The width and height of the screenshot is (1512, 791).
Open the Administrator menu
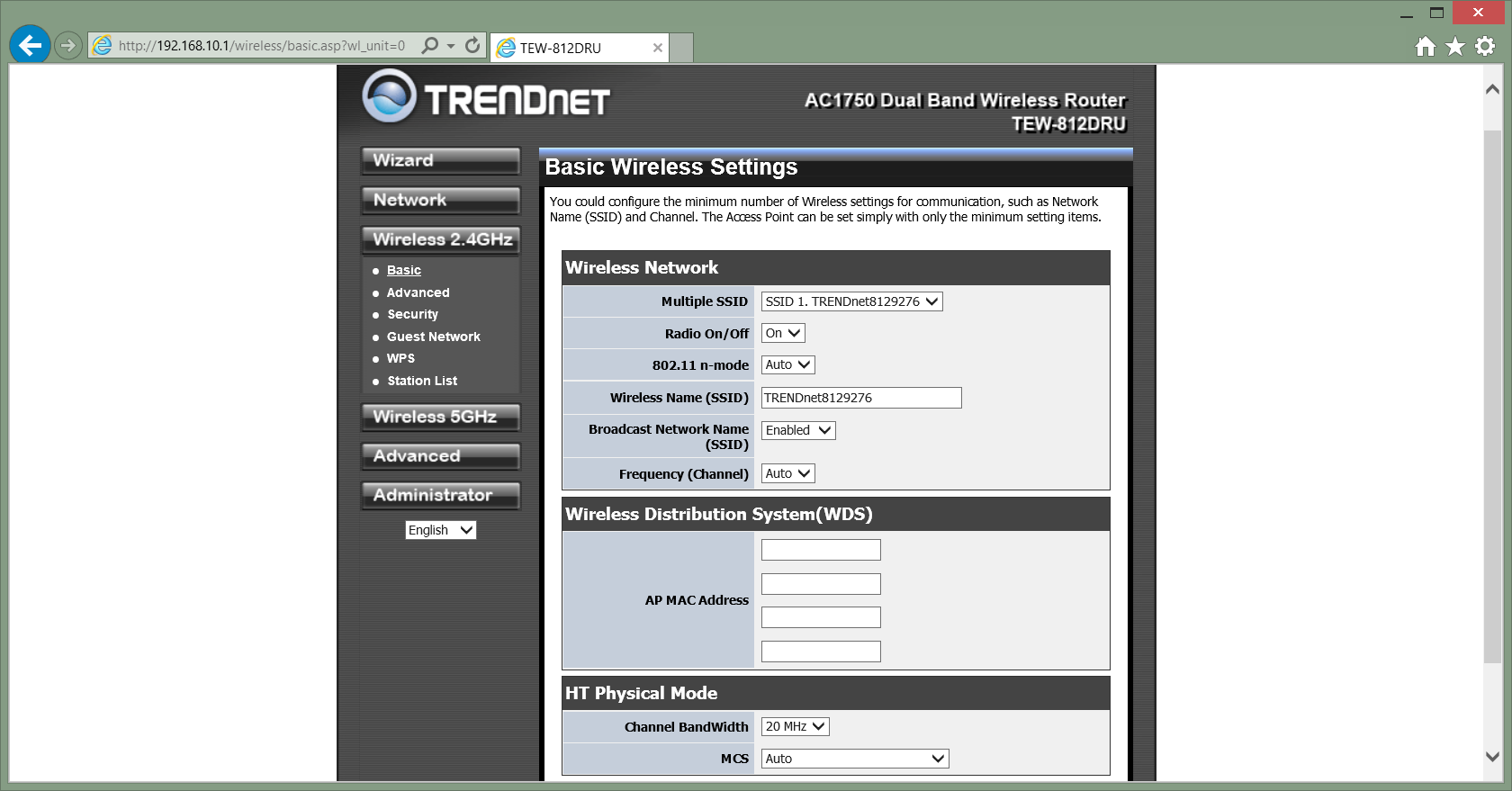coord(441,495)
